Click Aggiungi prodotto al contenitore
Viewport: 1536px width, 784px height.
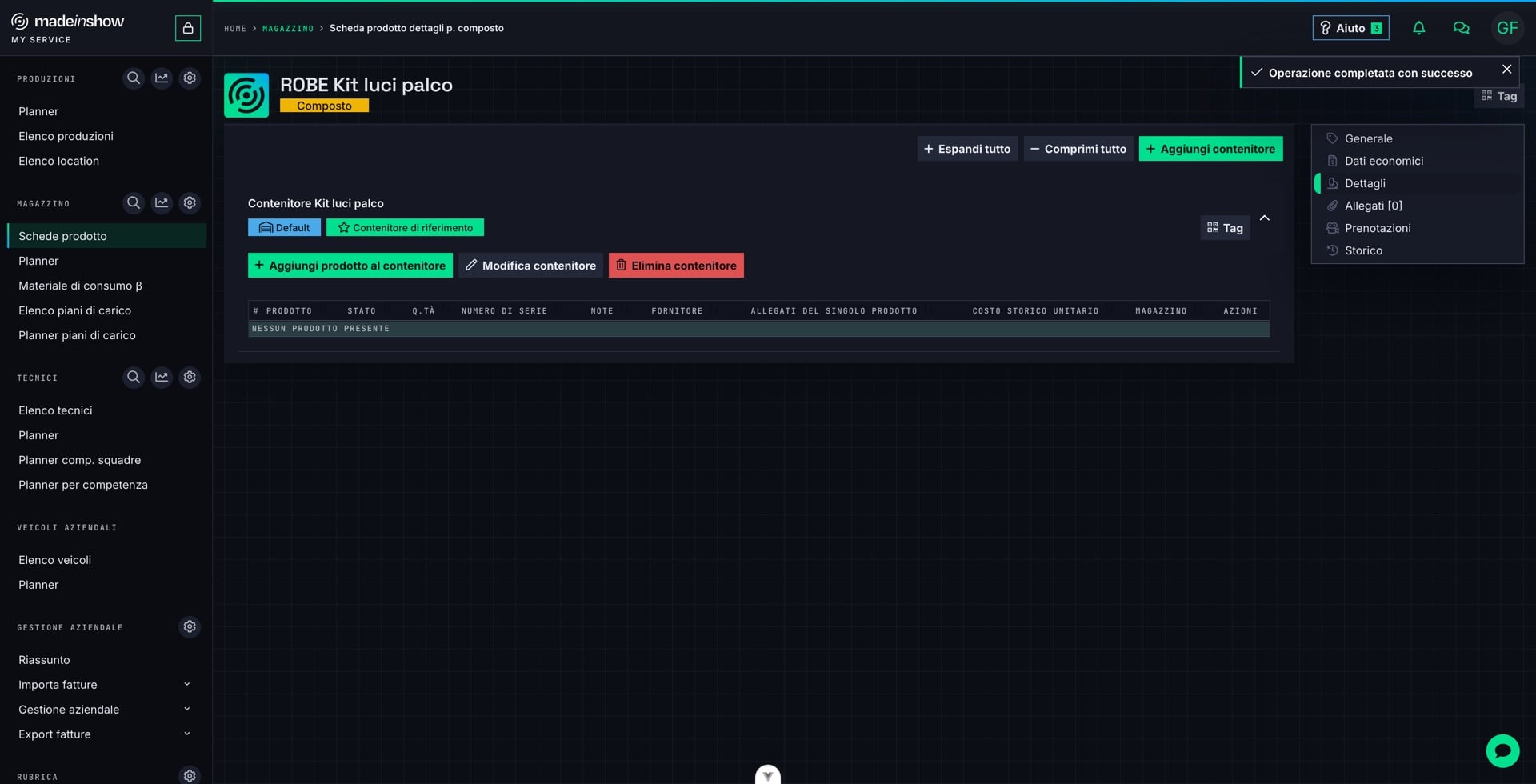(x=350, y=266)
